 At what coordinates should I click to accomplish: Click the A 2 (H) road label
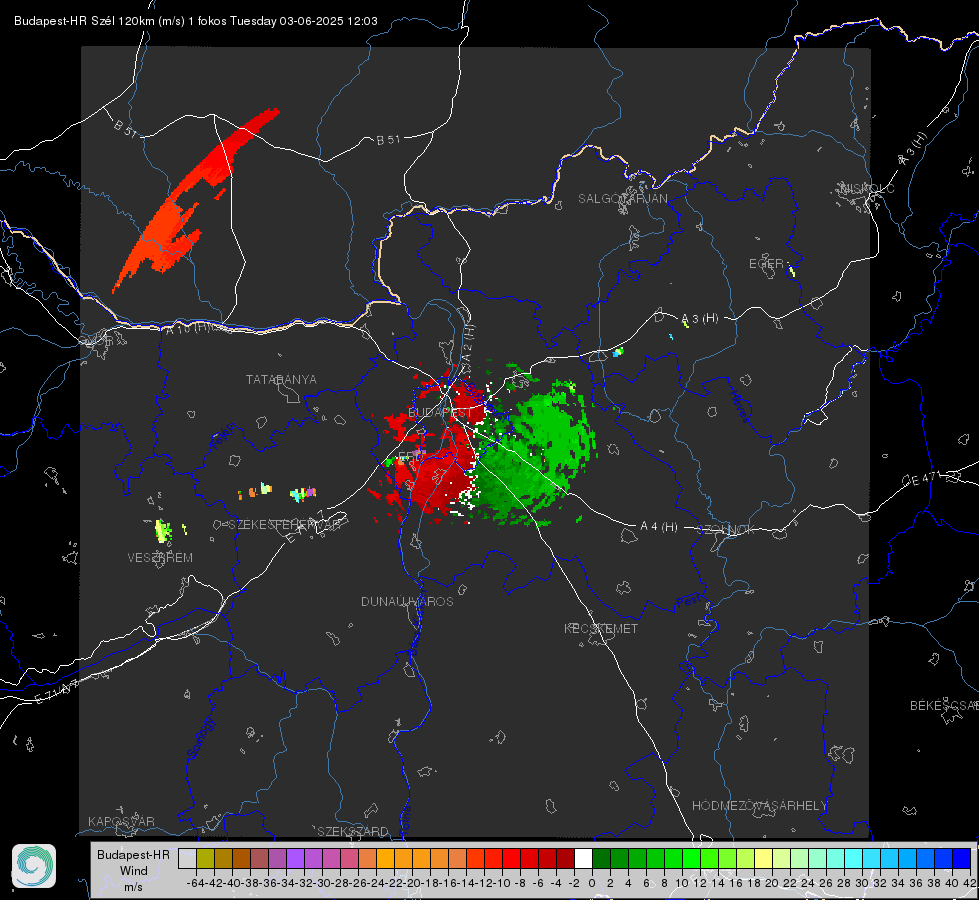pyautogui.click(x=468, y=345)
